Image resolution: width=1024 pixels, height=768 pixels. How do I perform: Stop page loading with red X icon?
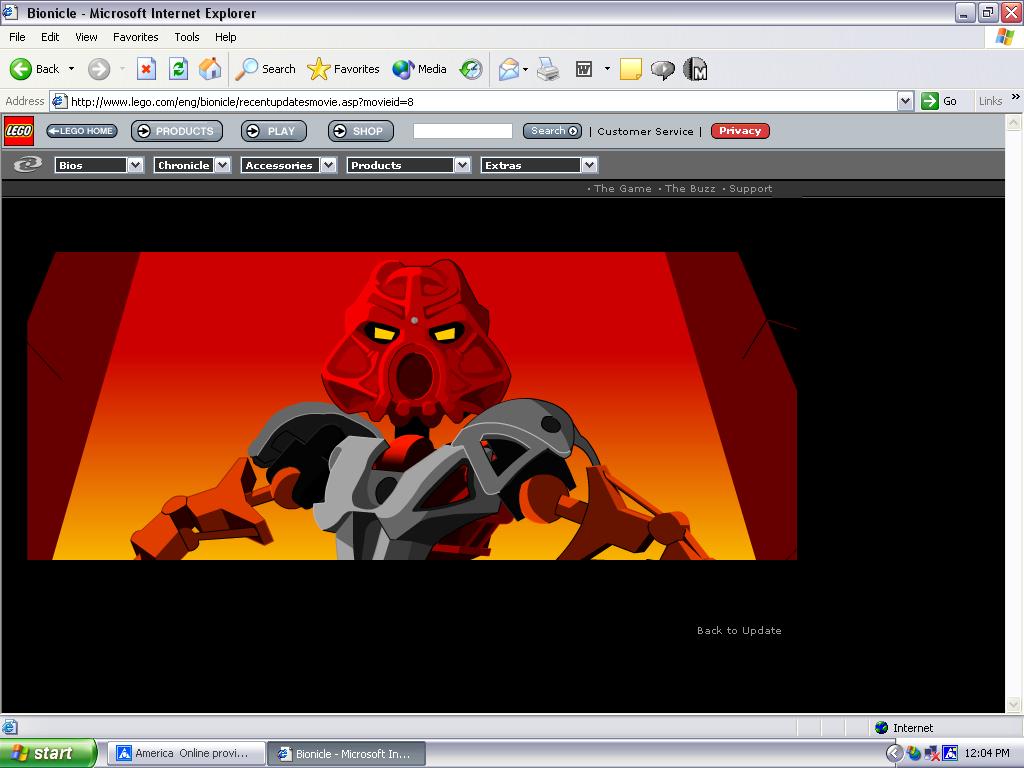pos(146,69)
